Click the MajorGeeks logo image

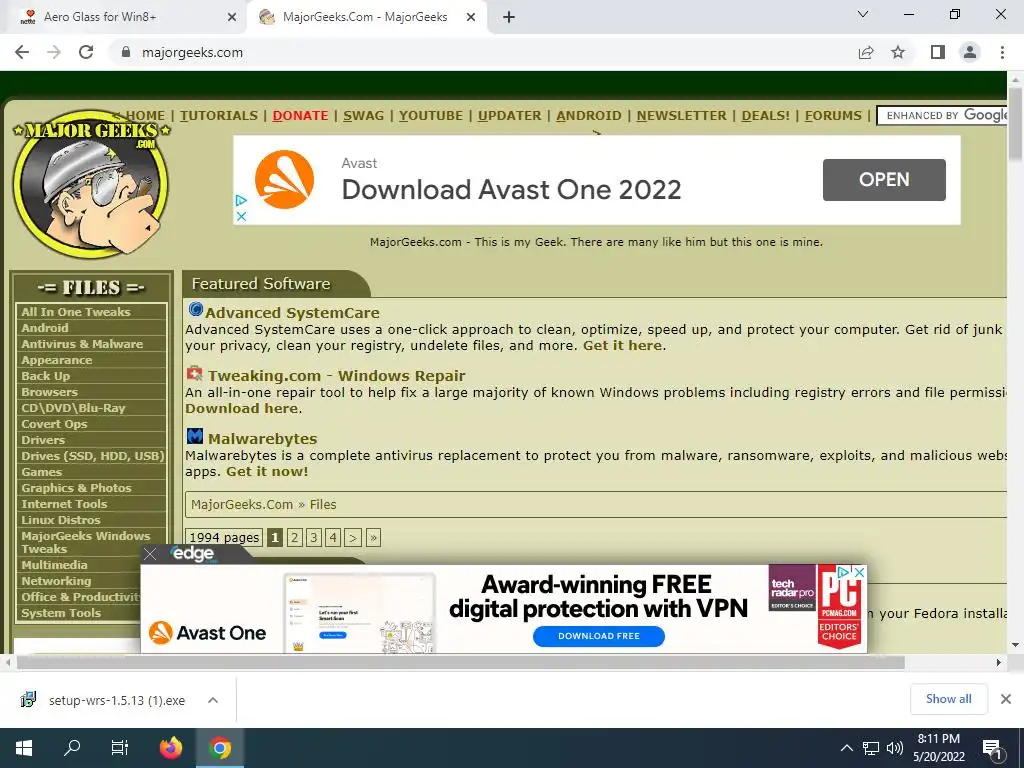pos(91,184)
